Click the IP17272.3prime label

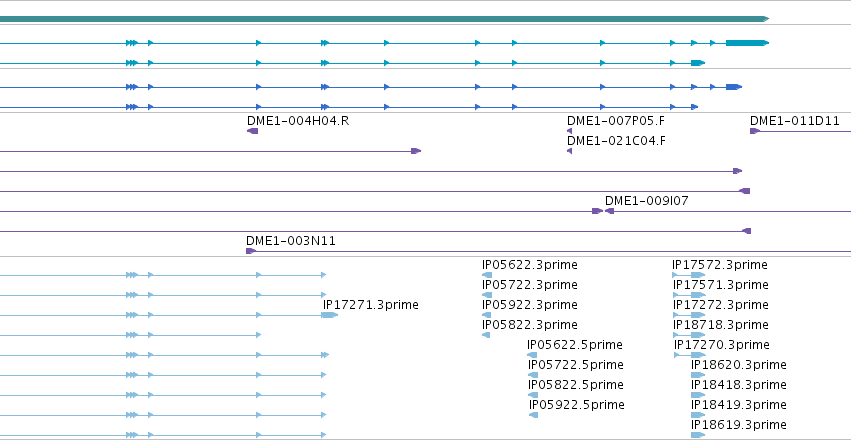click(721, 305)
